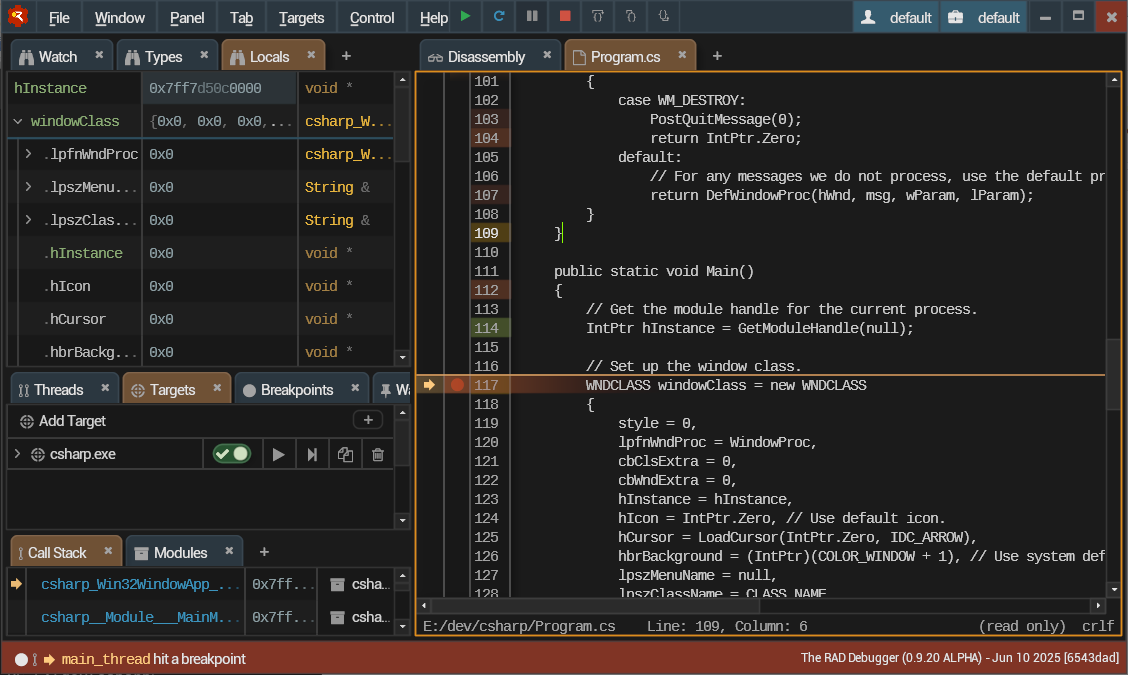Switch to the Disassembly tab
Image resolution: width=1128 pixels, height=675 pixels.
pos(486,57)
